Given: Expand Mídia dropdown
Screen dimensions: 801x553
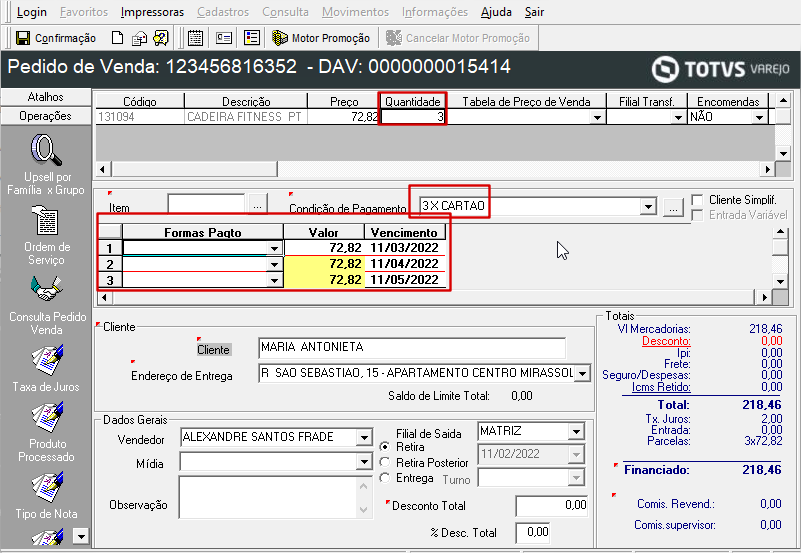Looking at the screenshot, I should (364, 462).
